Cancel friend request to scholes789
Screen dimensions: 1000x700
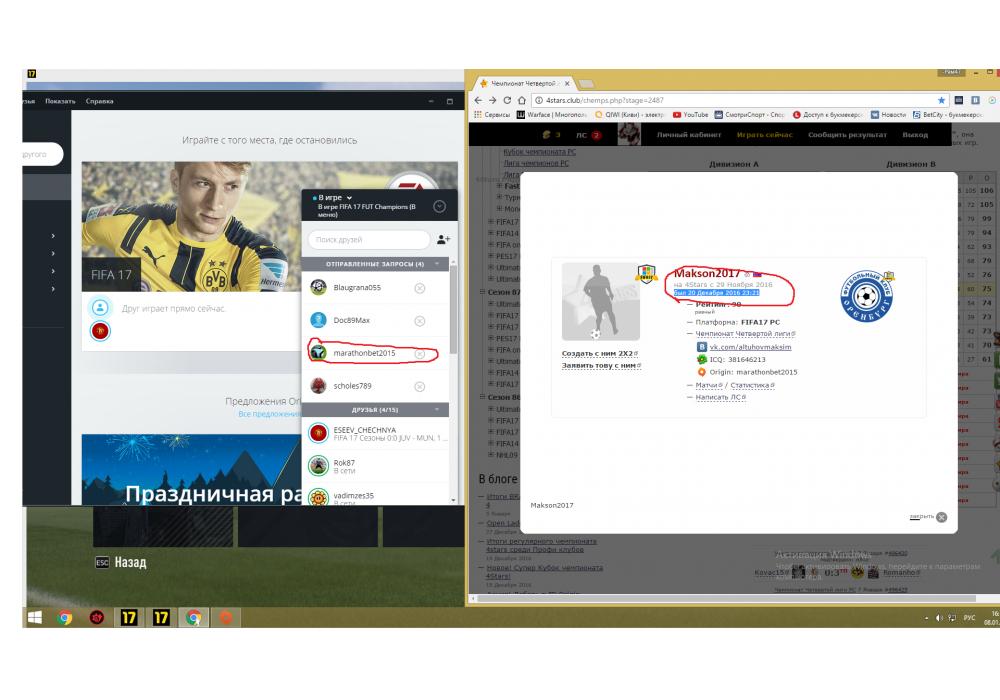coord(420,386)
